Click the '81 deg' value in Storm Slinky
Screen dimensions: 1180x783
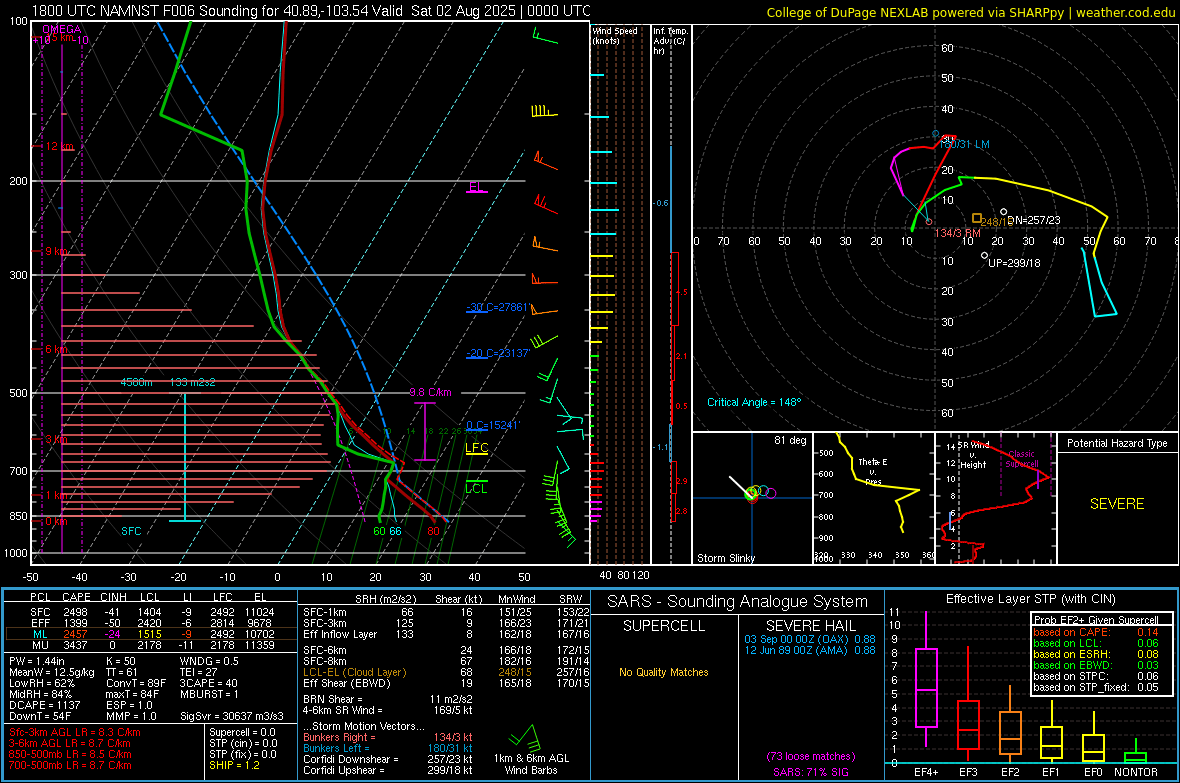(x=790, y=440)
